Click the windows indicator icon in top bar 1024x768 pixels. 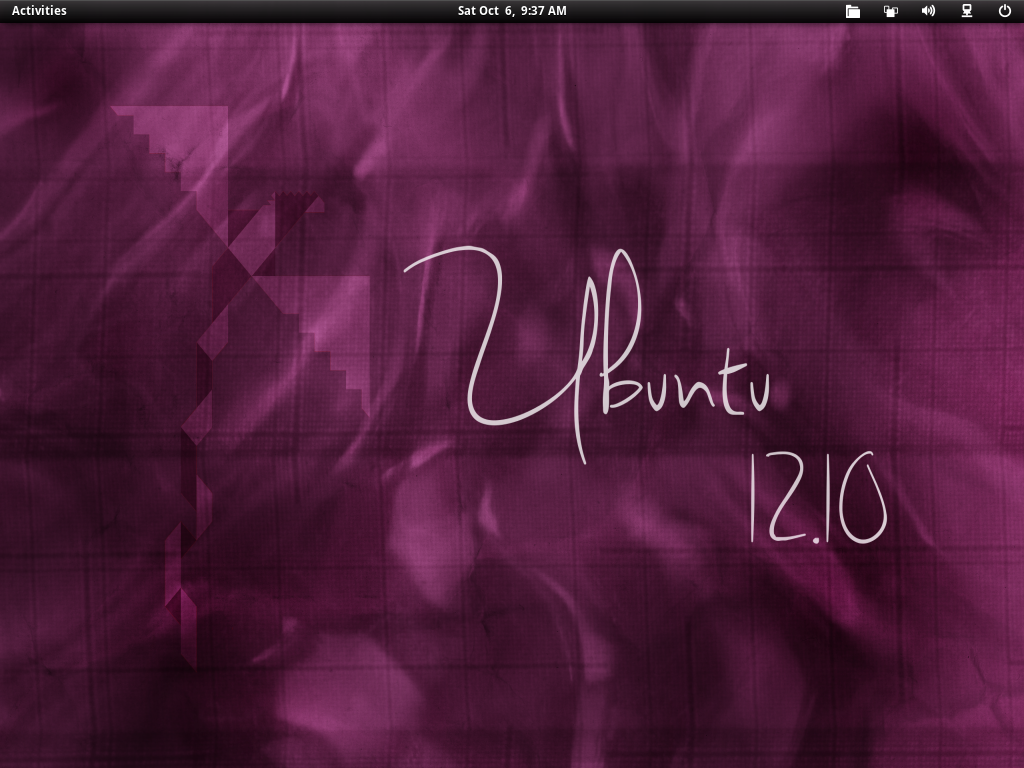[891, 10]
